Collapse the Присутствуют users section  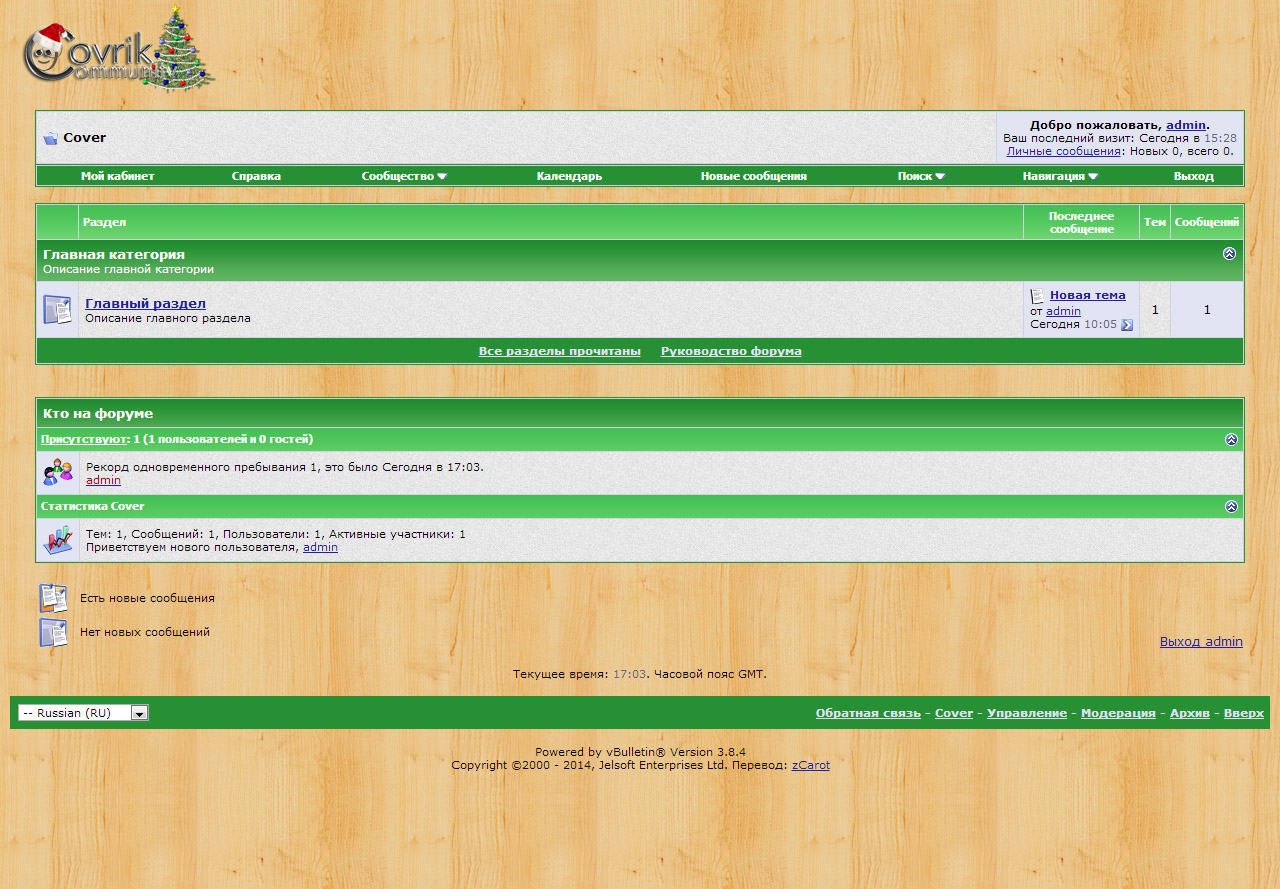click(1231, 439)
